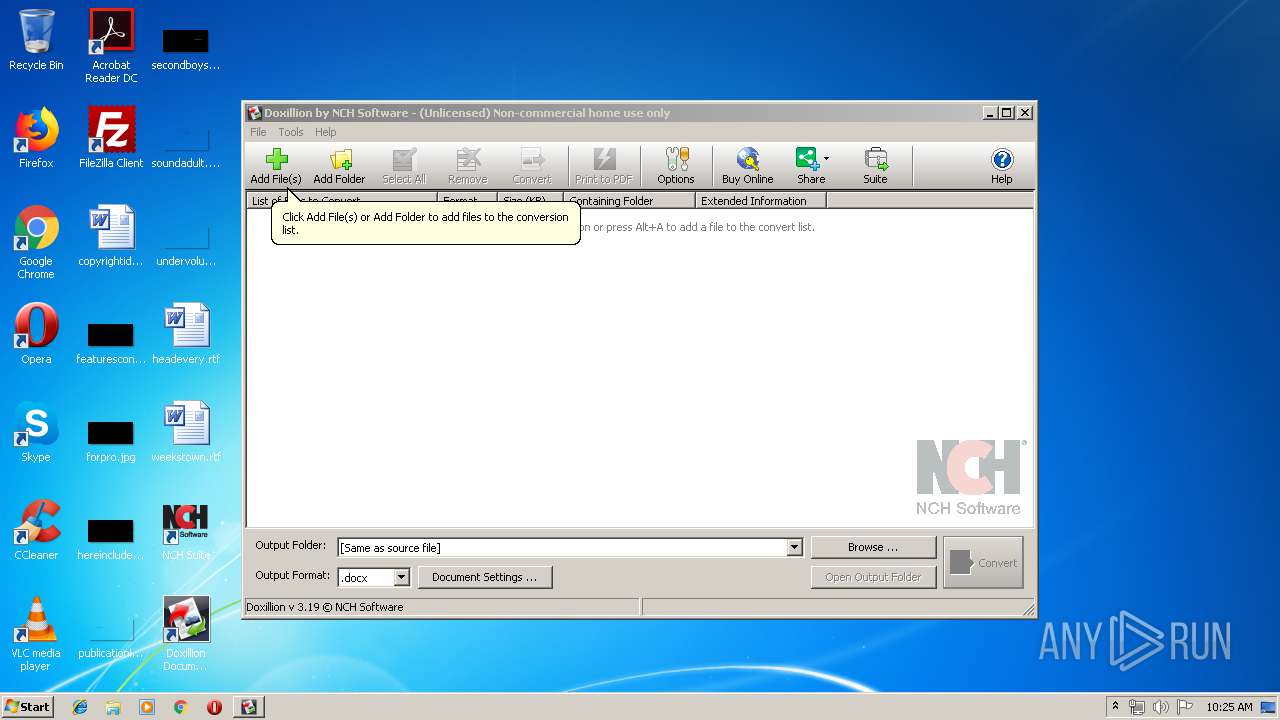Open the Firefox desktop shortcut
Screen dimensions: 1280x720
click(x=36, y=139)
